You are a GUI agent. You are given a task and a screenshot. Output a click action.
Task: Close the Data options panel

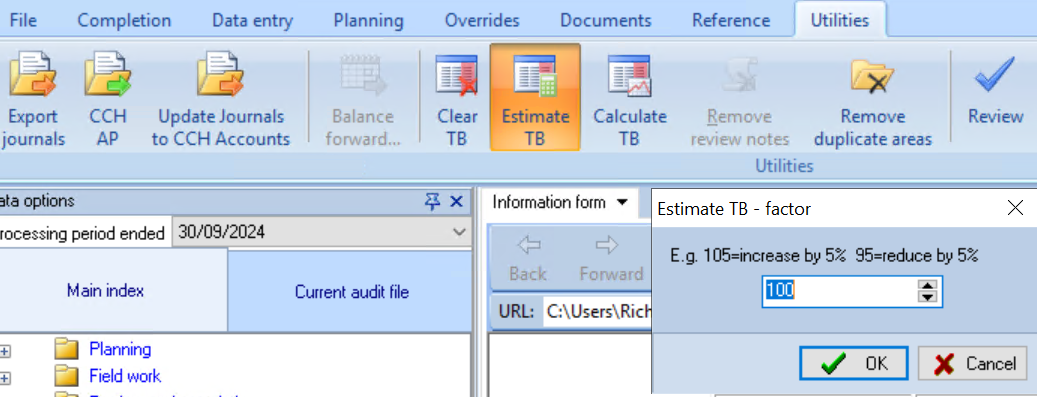coord(456,202)
